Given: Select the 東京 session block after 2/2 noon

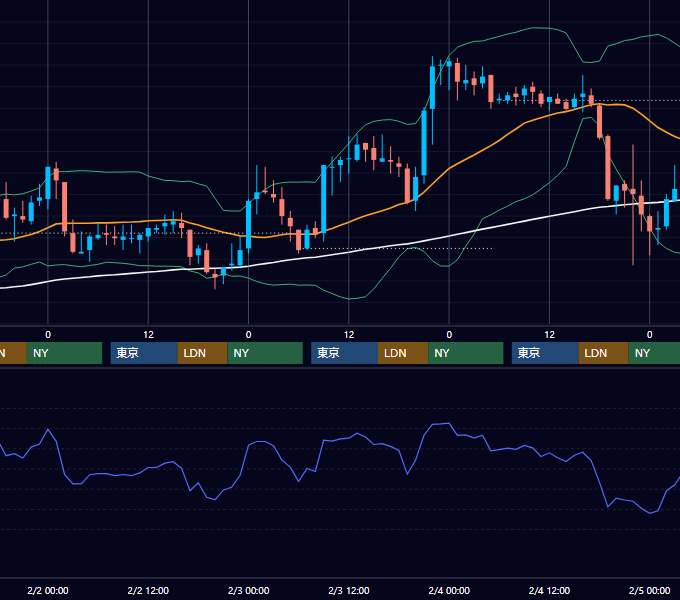Looking at the screenshot, I should (x=144, y=353).
